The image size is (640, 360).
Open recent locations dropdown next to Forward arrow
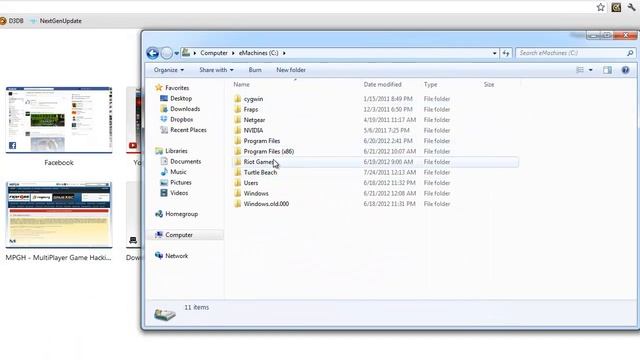(x=176, y=53)
